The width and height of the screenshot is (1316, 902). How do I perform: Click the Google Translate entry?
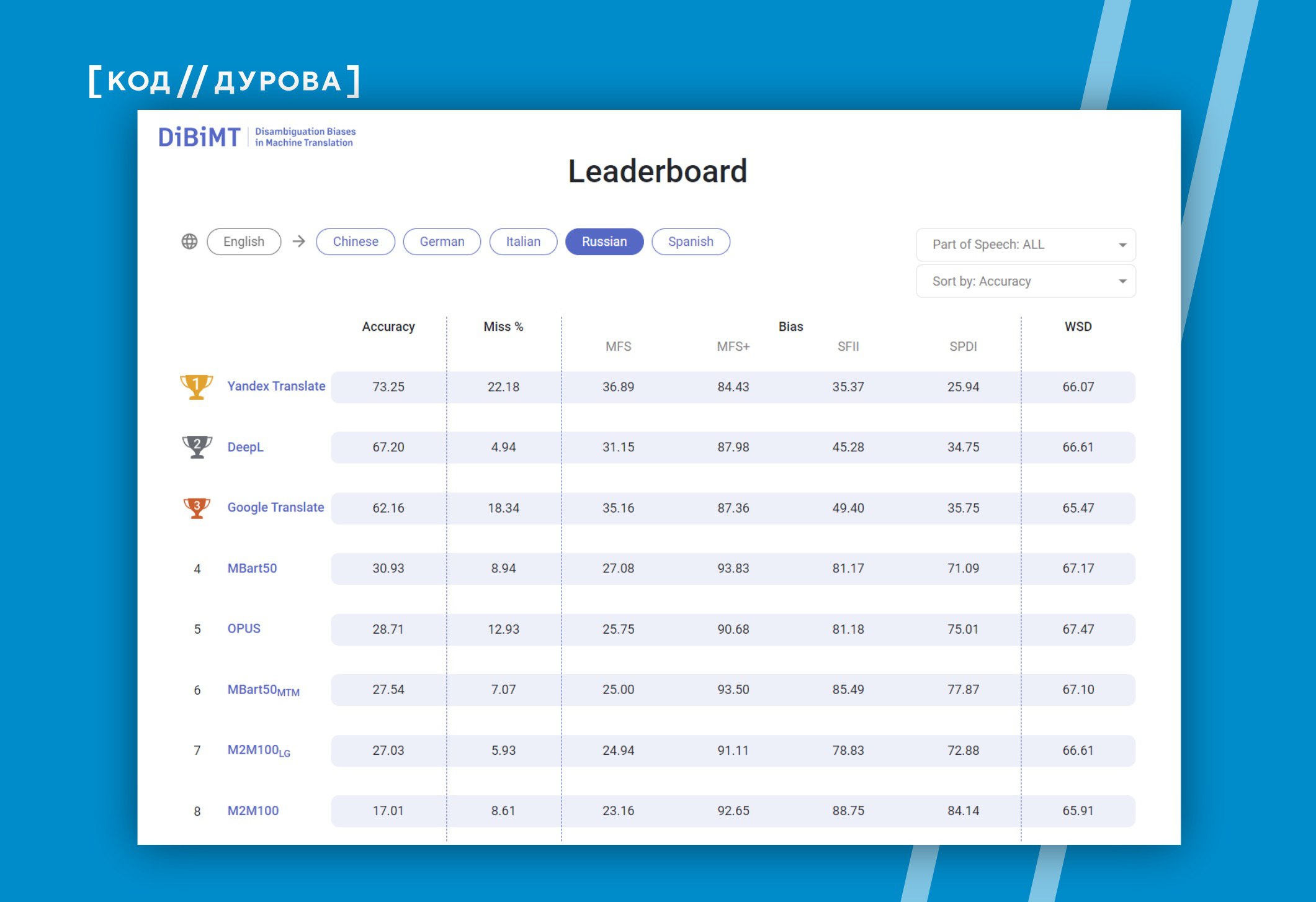(275, 507)
